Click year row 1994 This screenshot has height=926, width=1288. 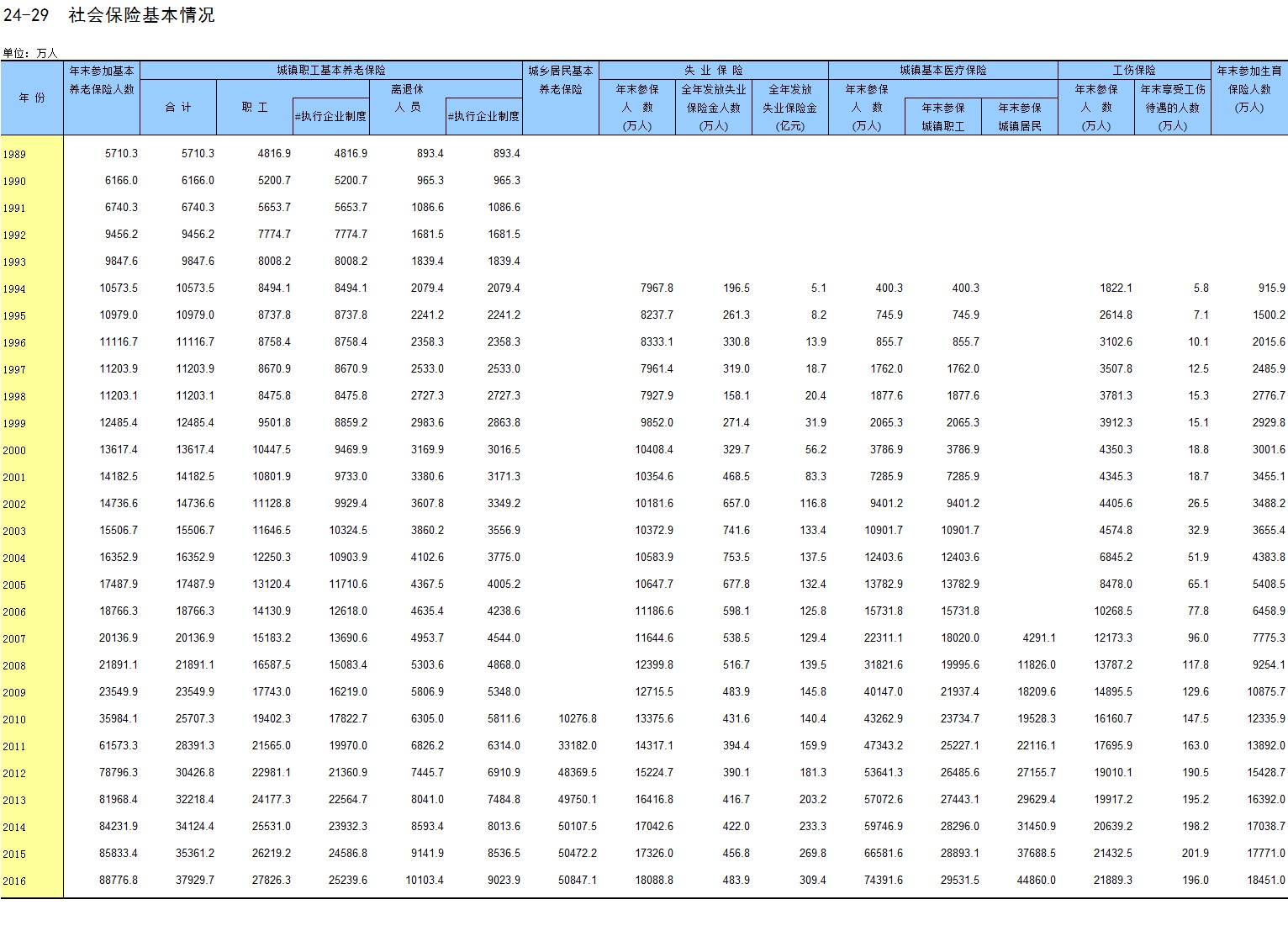14,289
